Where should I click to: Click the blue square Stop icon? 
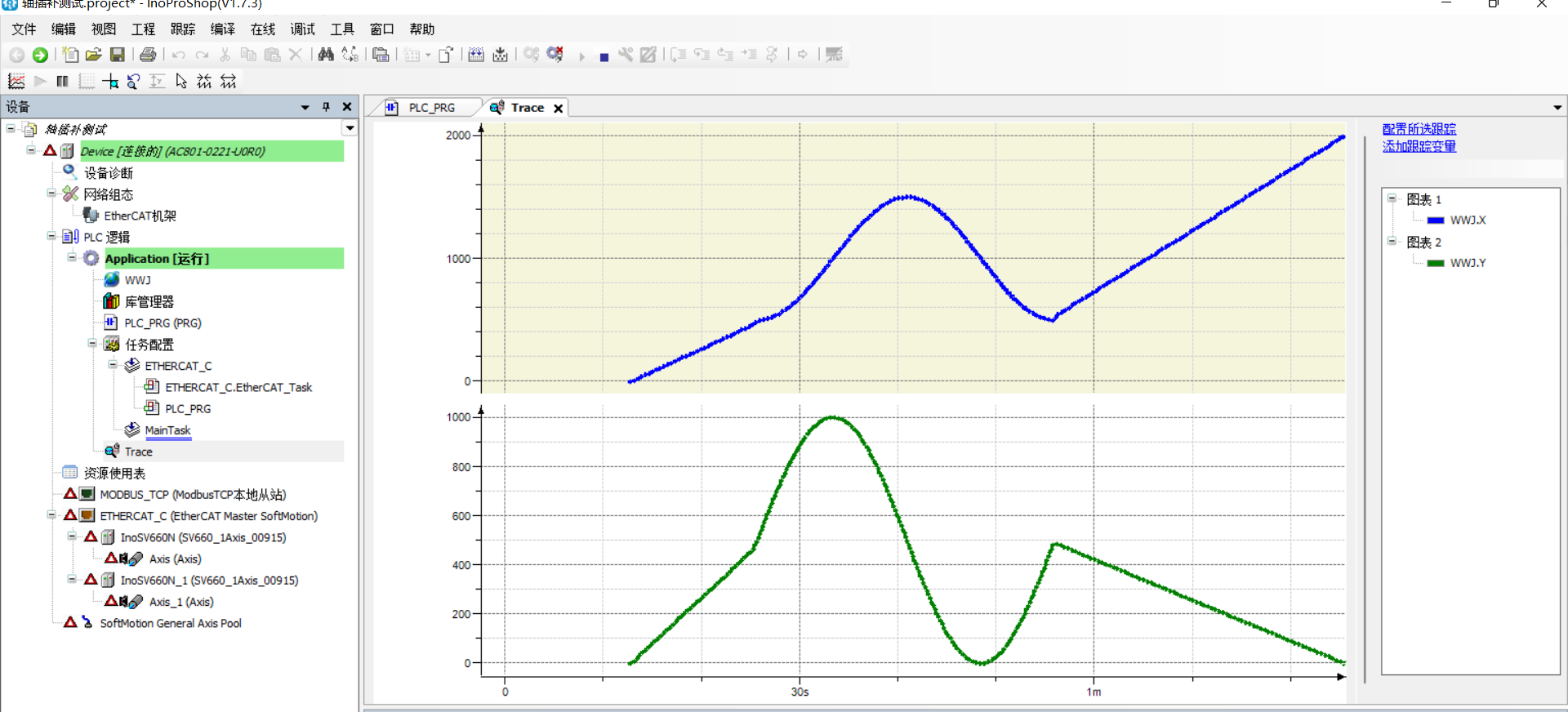[604, 57]
